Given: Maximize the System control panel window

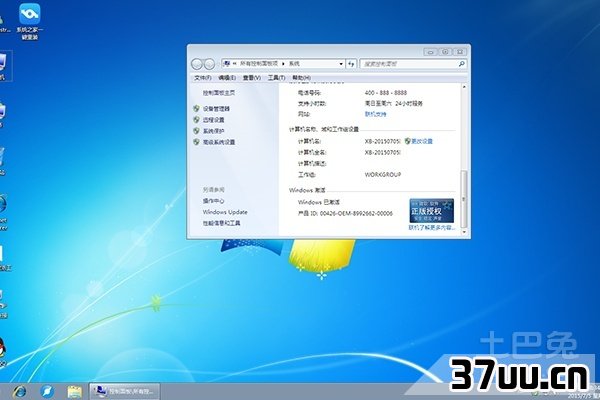Looking at the screenshot, I should 445,52.
